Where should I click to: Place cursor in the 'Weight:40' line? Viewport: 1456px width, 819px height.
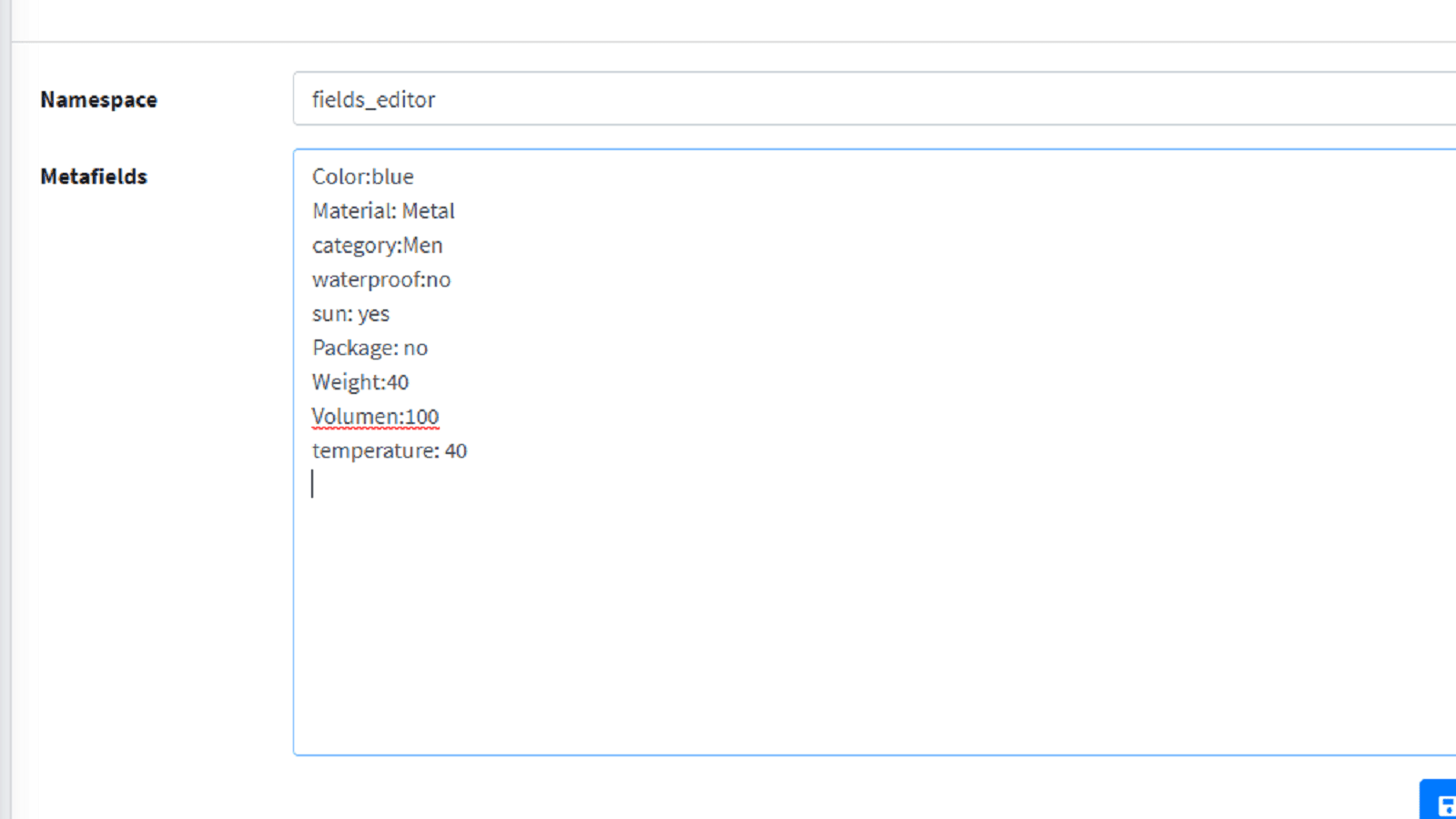coord(360,382)
